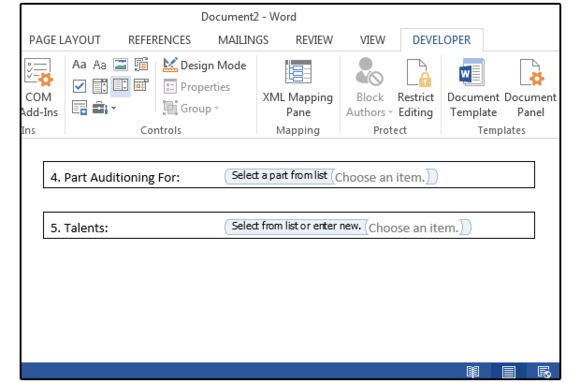
Task: Insert a Plain Text content control
Action: click(100, 65)
